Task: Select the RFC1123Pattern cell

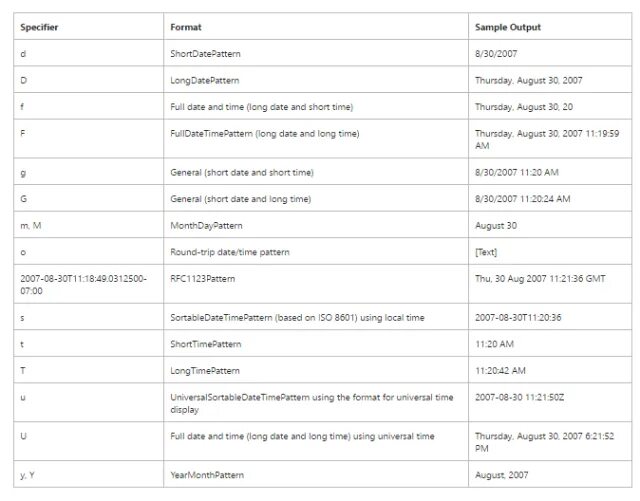Action: [x=203, y=278]
